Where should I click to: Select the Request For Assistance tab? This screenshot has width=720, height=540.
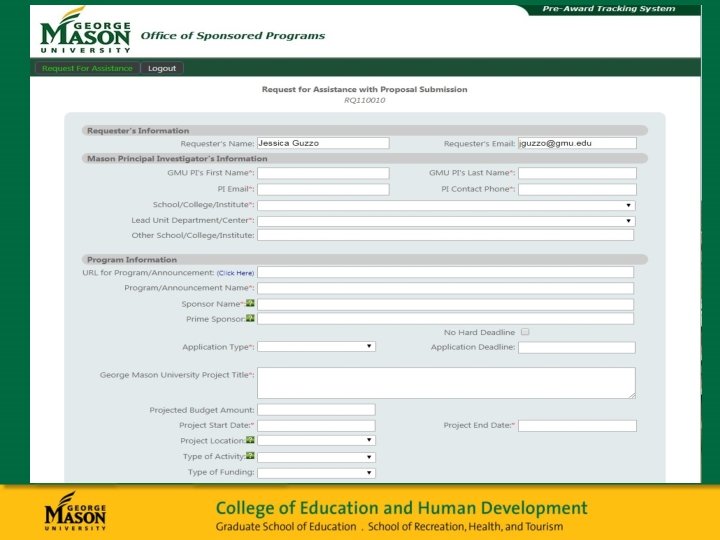[x=87, y=68]
